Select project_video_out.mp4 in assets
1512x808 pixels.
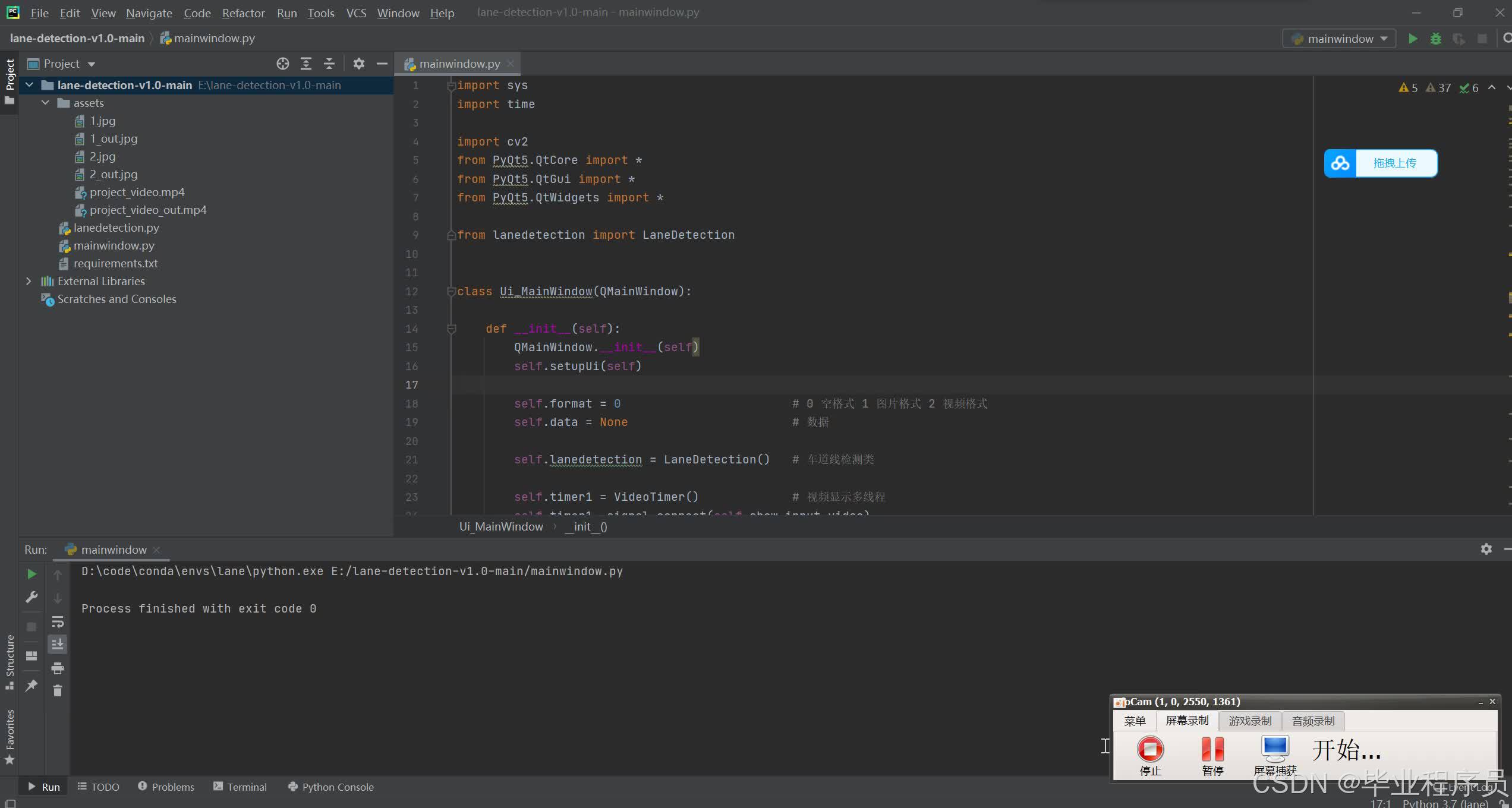[147, 210]
